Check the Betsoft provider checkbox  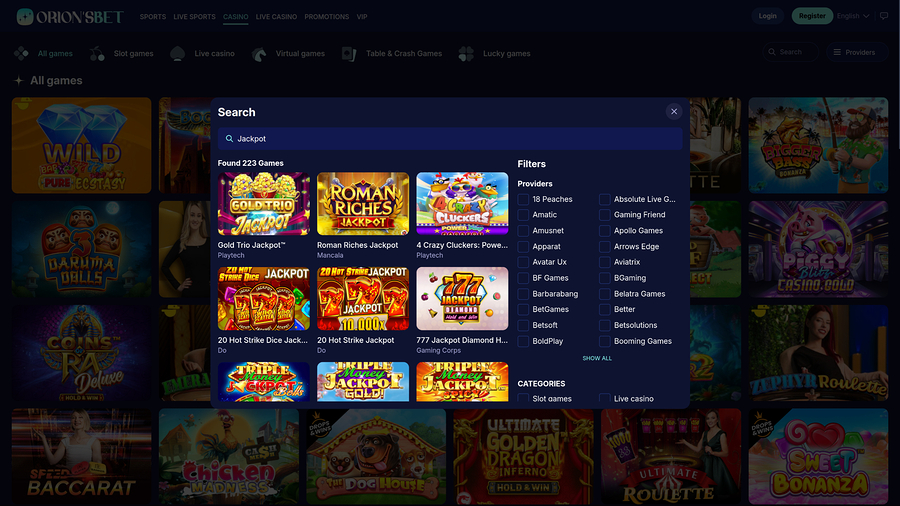tap(523, 325)
